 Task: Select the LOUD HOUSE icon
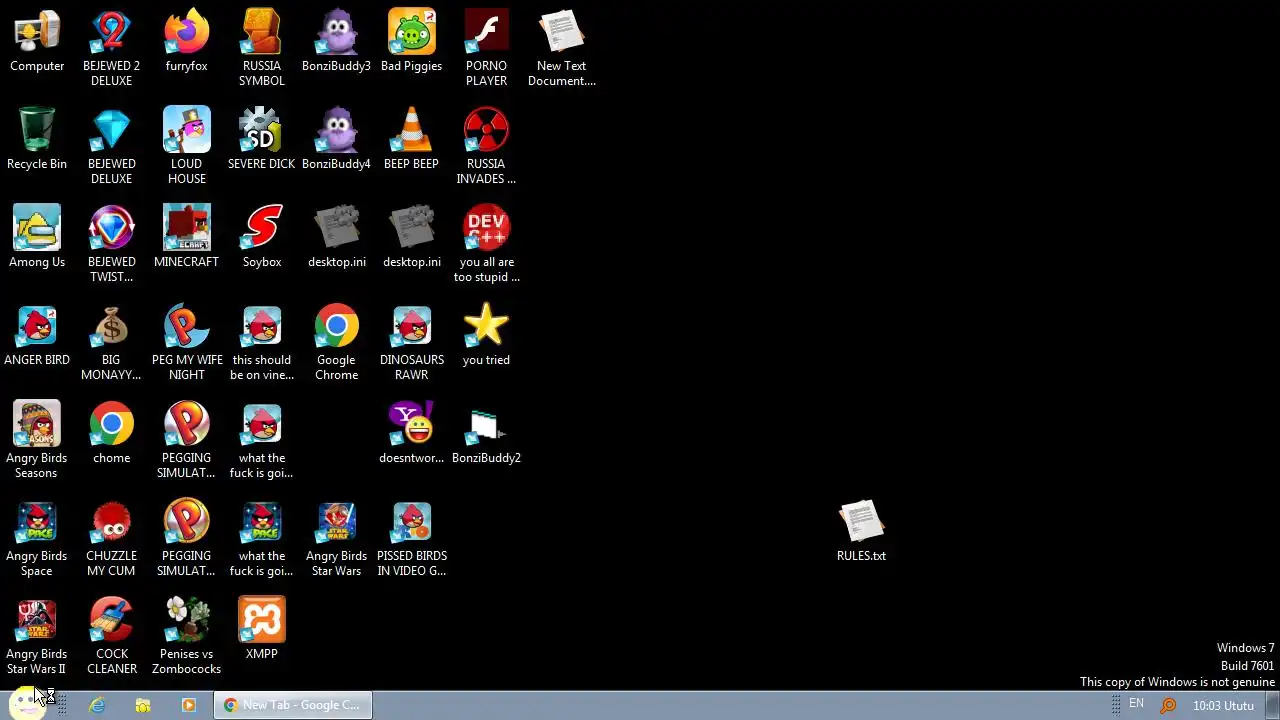pos(186,131)
